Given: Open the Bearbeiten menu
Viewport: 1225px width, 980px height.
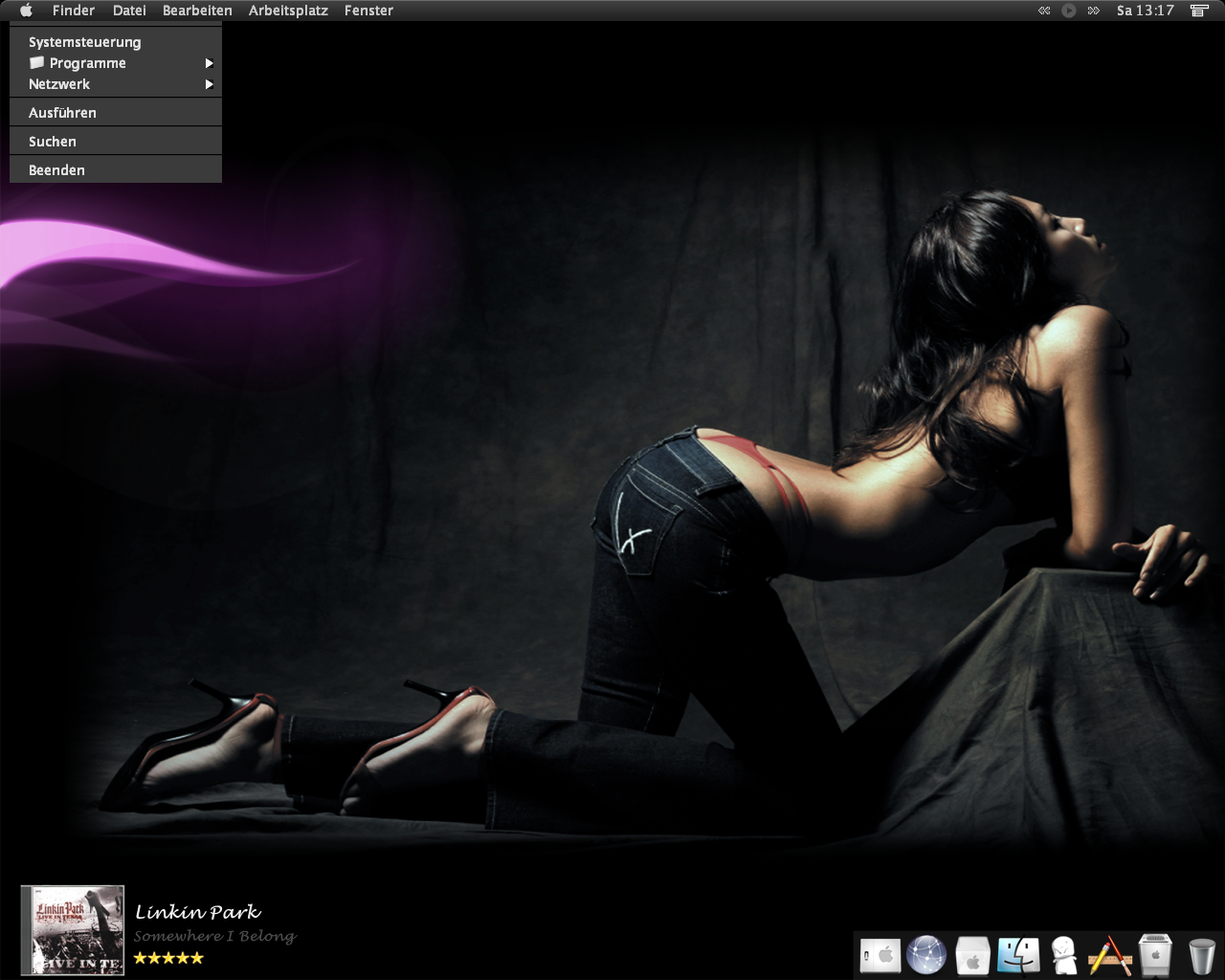Looking at the screenshot, I should (x=197, y=11).
